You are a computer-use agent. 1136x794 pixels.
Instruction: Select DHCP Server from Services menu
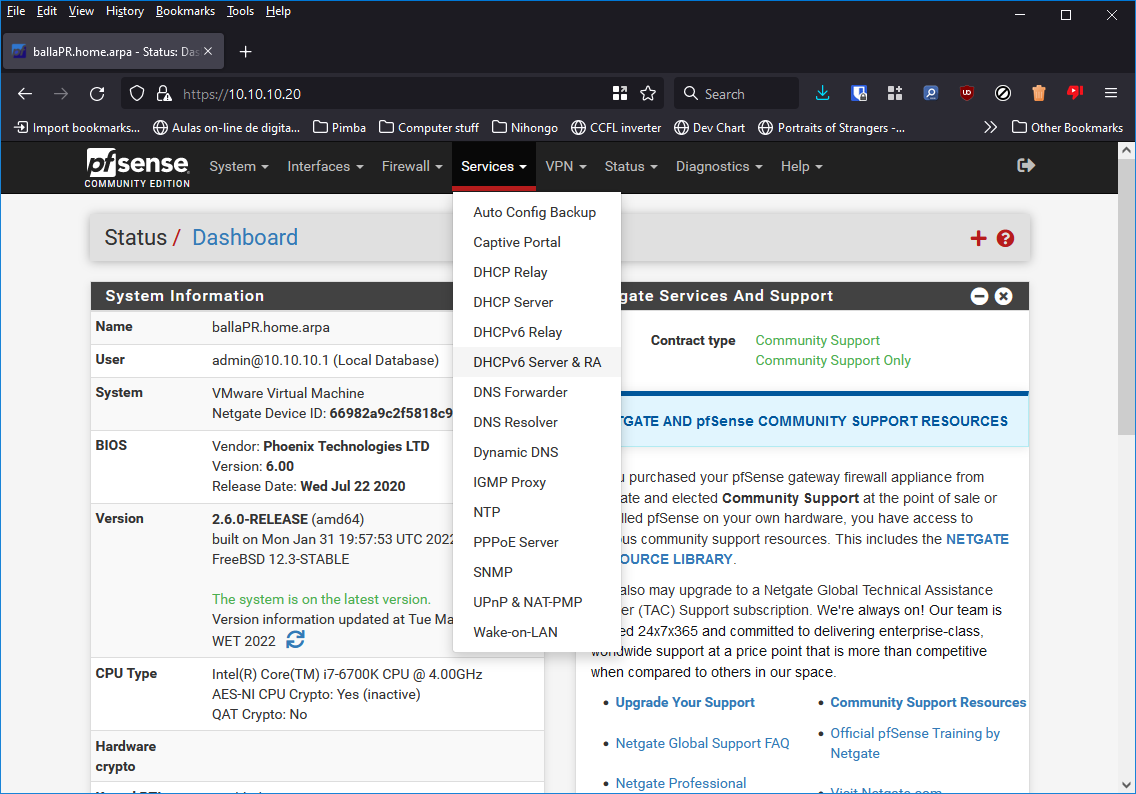coord(513,302)
